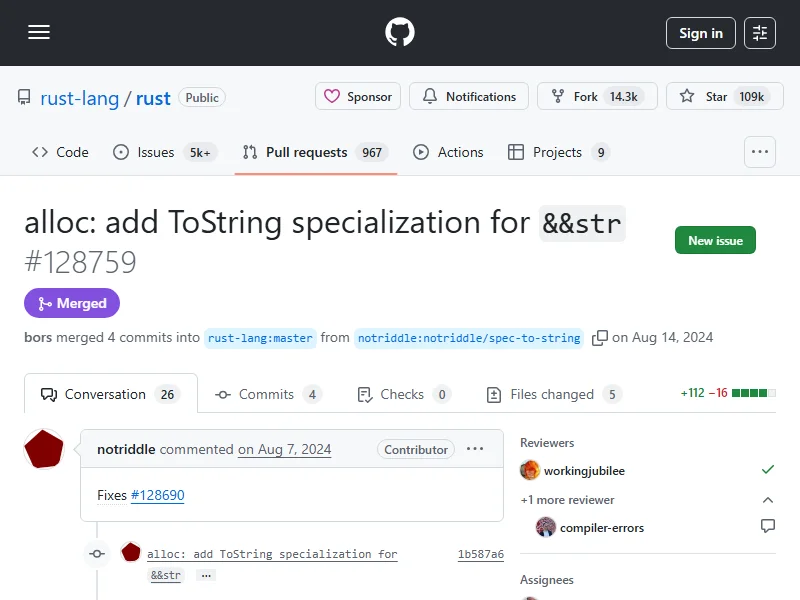This screenshot has height=600, width=800.
Task: Open linked issue #128690
Action: click(x=157, y=495)
